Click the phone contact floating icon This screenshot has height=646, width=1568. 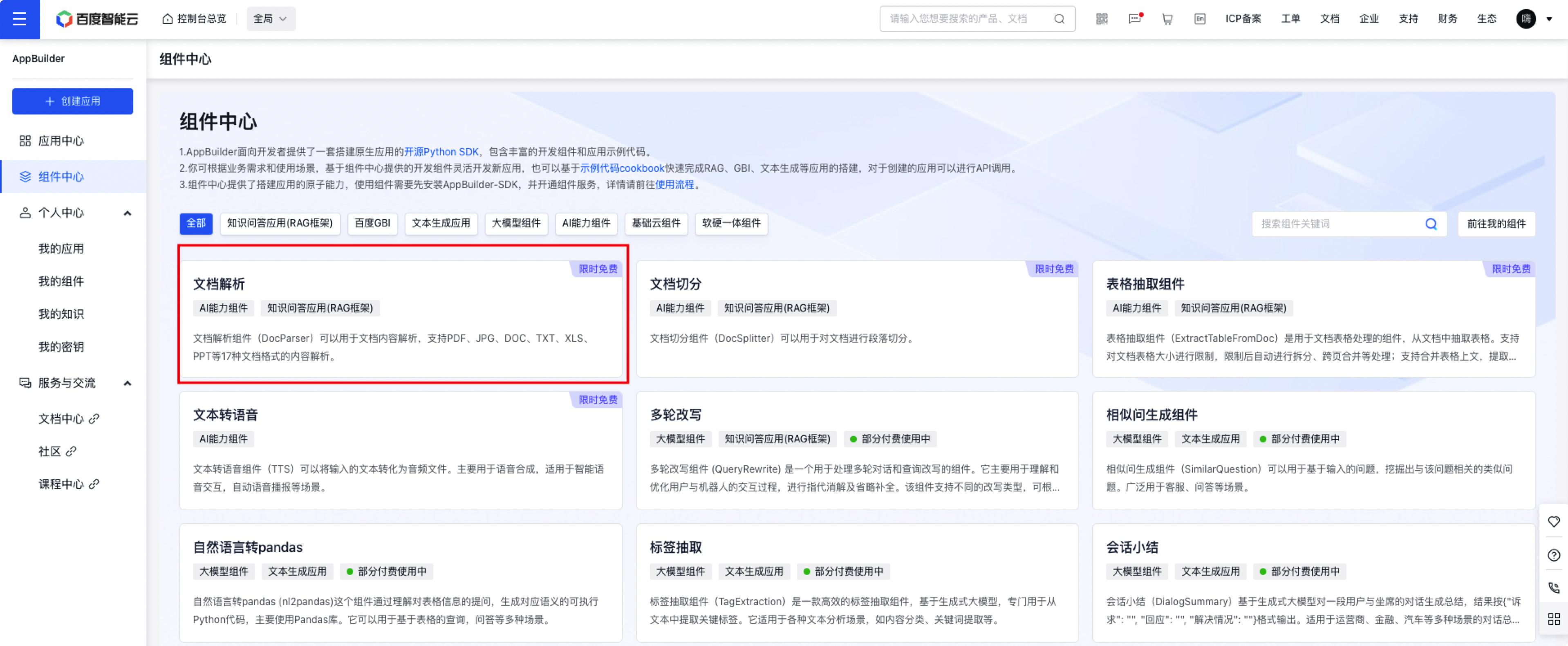tap(1553, 588)
